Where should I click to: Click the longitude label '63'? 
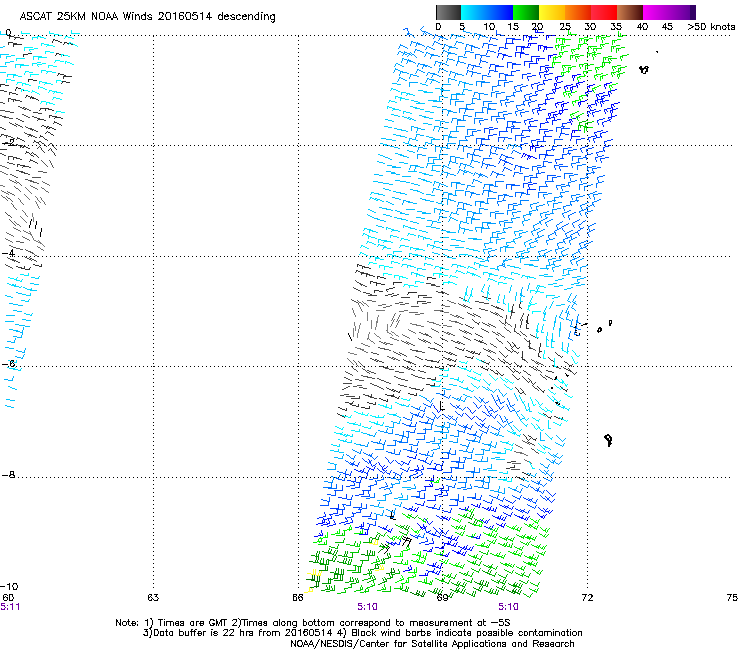(153, 598)
